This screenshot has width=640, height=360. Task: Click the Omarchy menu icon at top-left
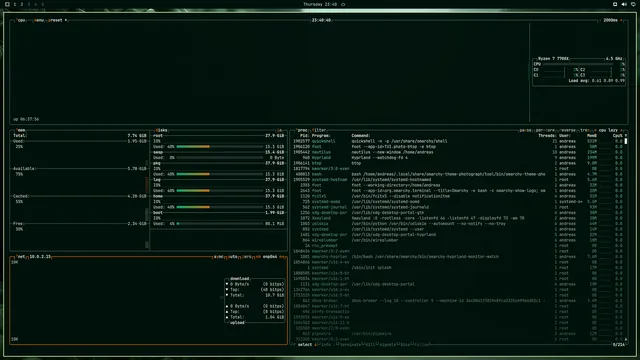coord(7,4)
